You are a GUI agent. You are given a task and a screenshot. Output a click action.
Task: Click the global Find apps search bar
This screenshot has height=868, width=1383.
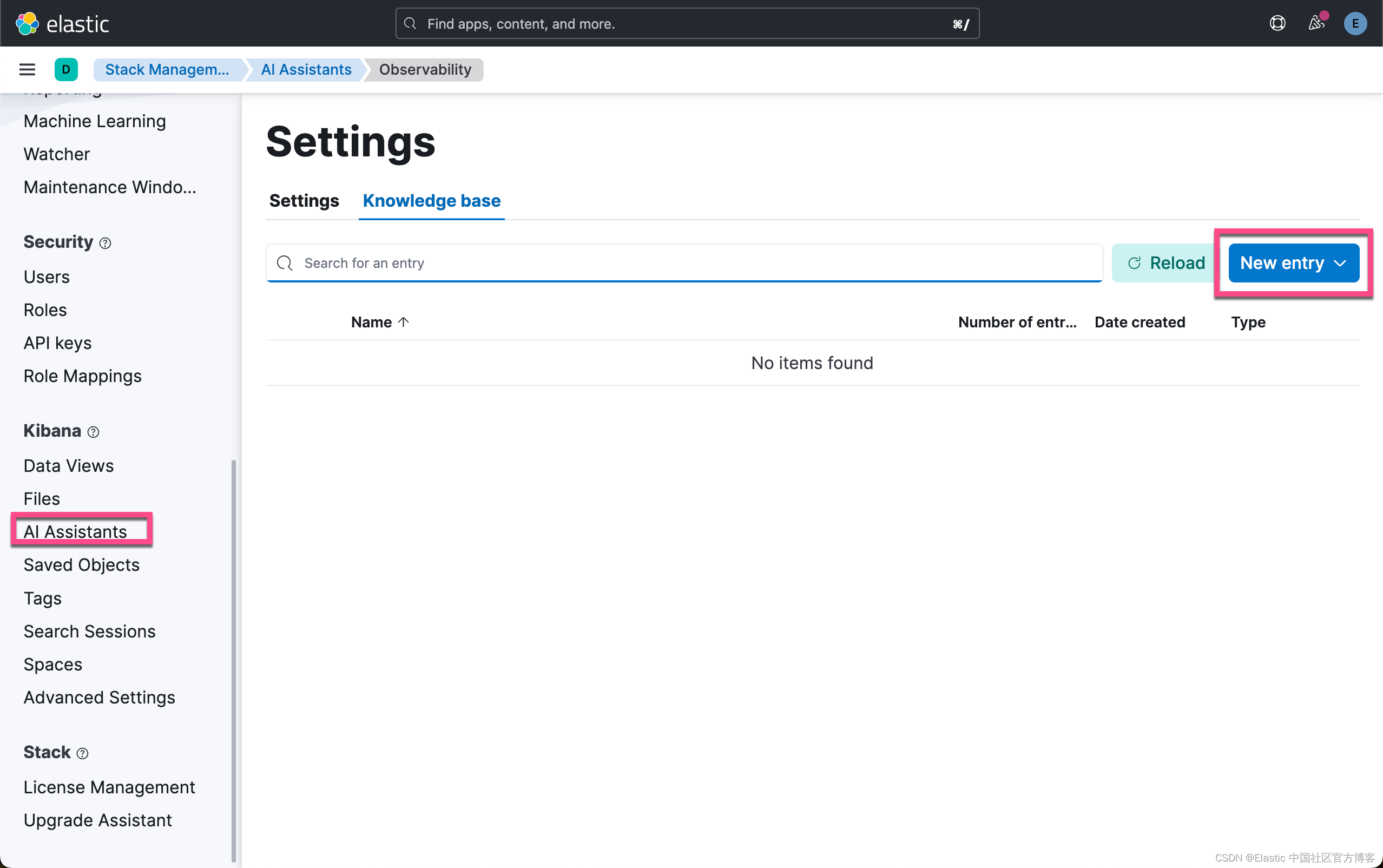686,23
